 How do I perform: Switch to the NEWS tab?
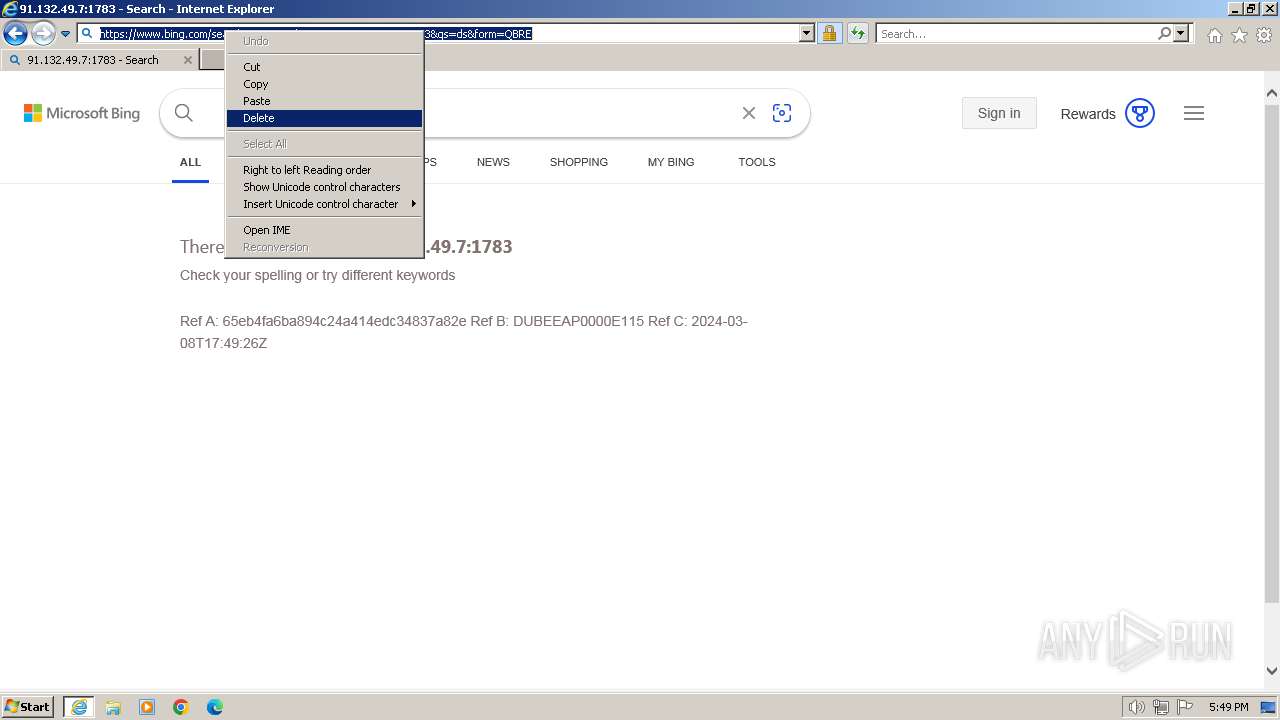[x=493, y=162]
